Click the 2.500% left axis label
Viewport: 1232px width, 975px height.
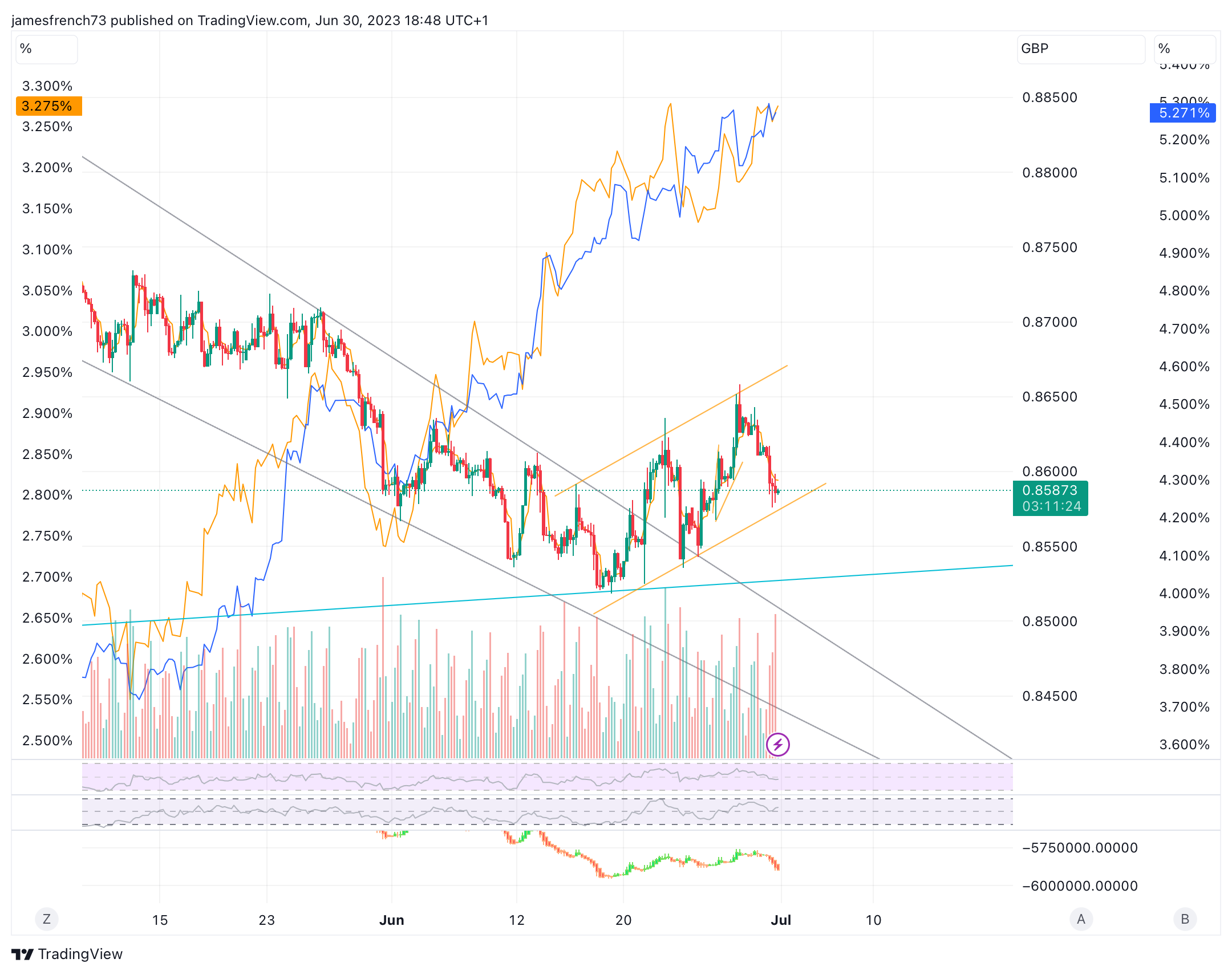[47, 741]
